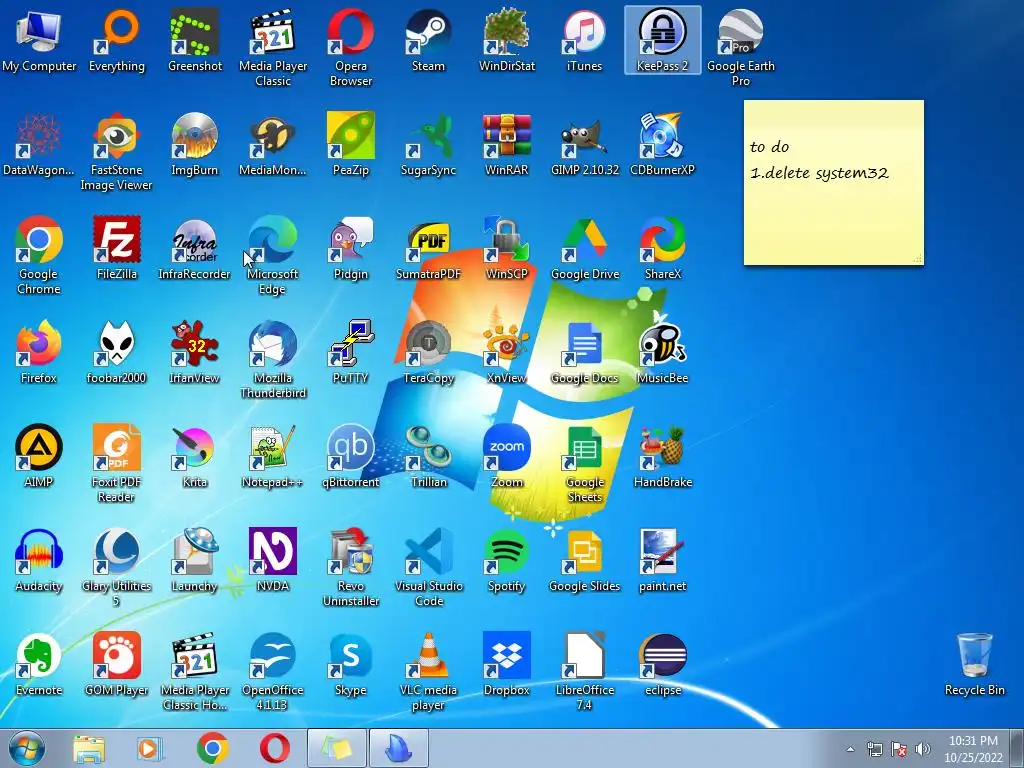Click the FileZilla desktop shortcut
The image size is (1024, 768).
tap(116, 248)
